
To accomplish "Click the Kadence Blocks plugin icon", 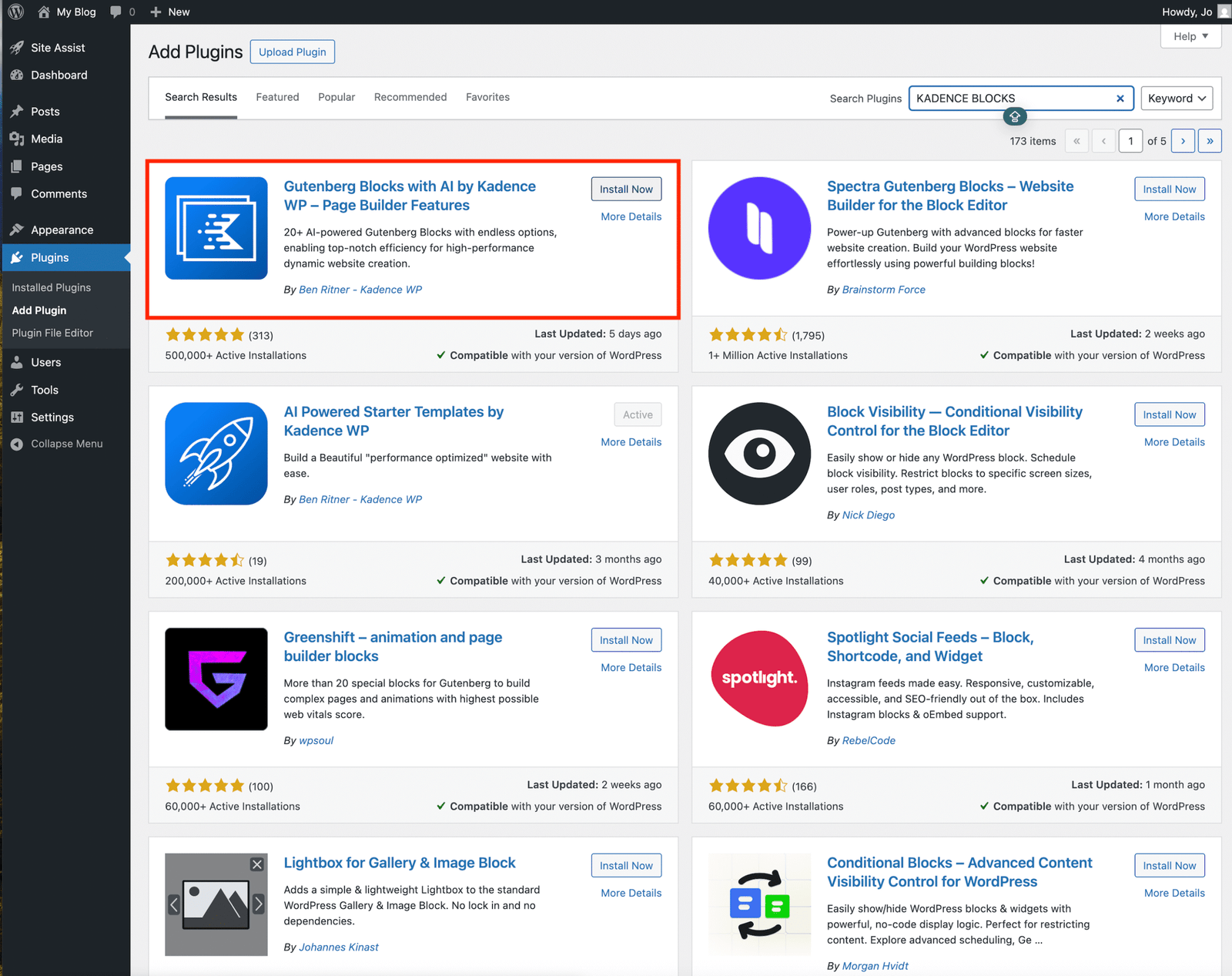I will point(216,228).
